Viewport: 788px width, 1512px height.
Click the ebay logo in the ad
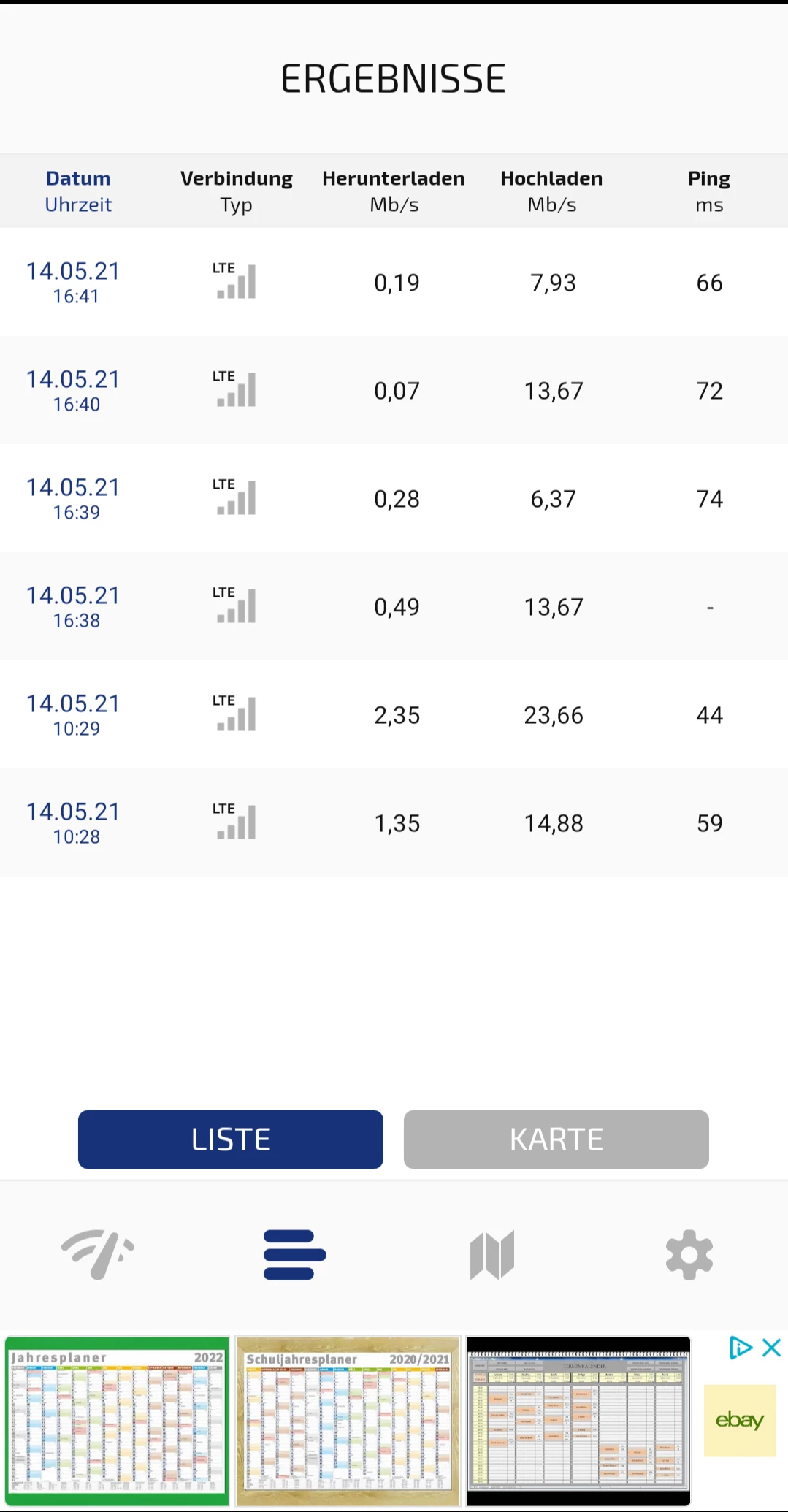[739, 1421]
